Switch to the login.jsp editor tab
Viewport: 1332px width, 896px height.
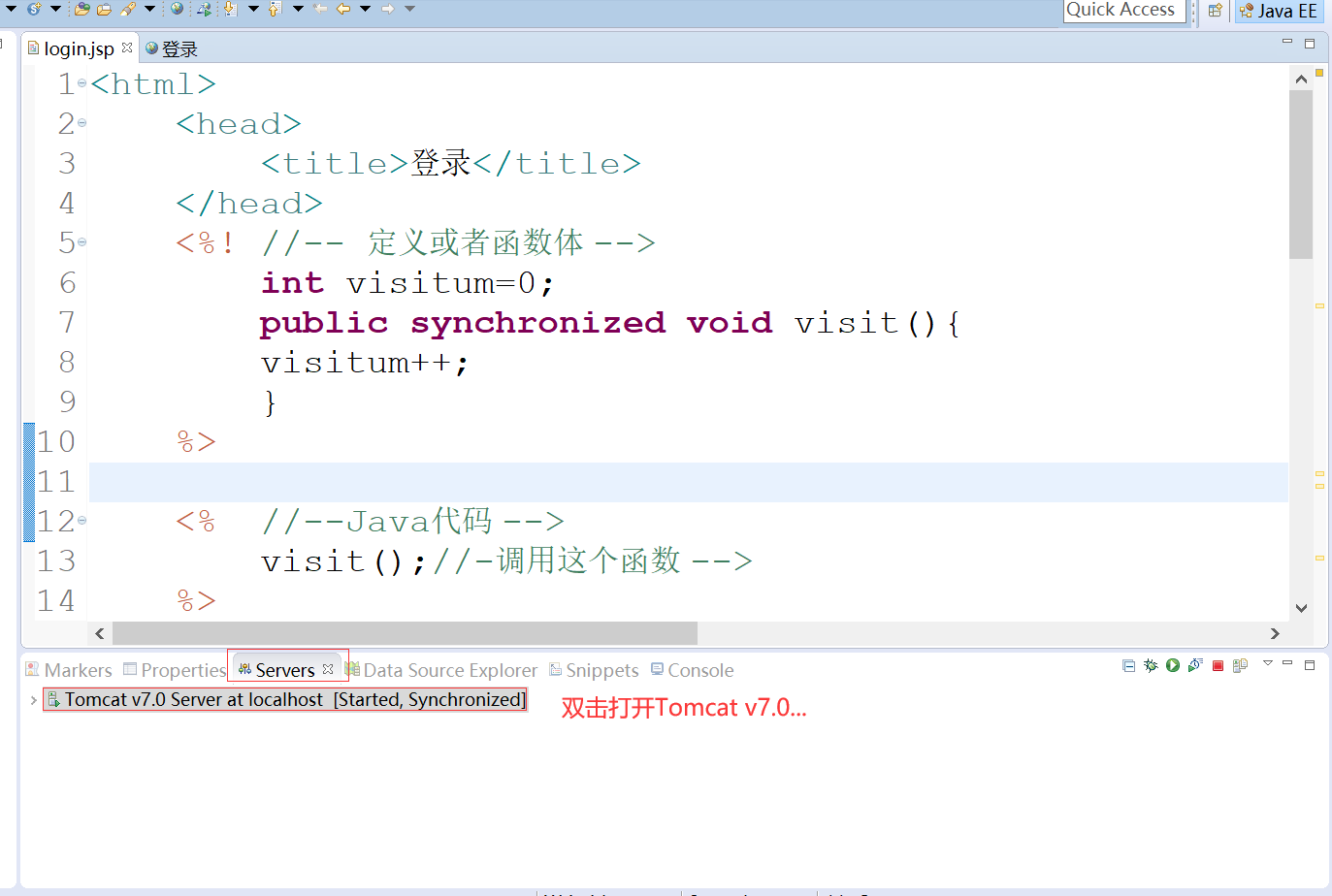pos(79,48)
